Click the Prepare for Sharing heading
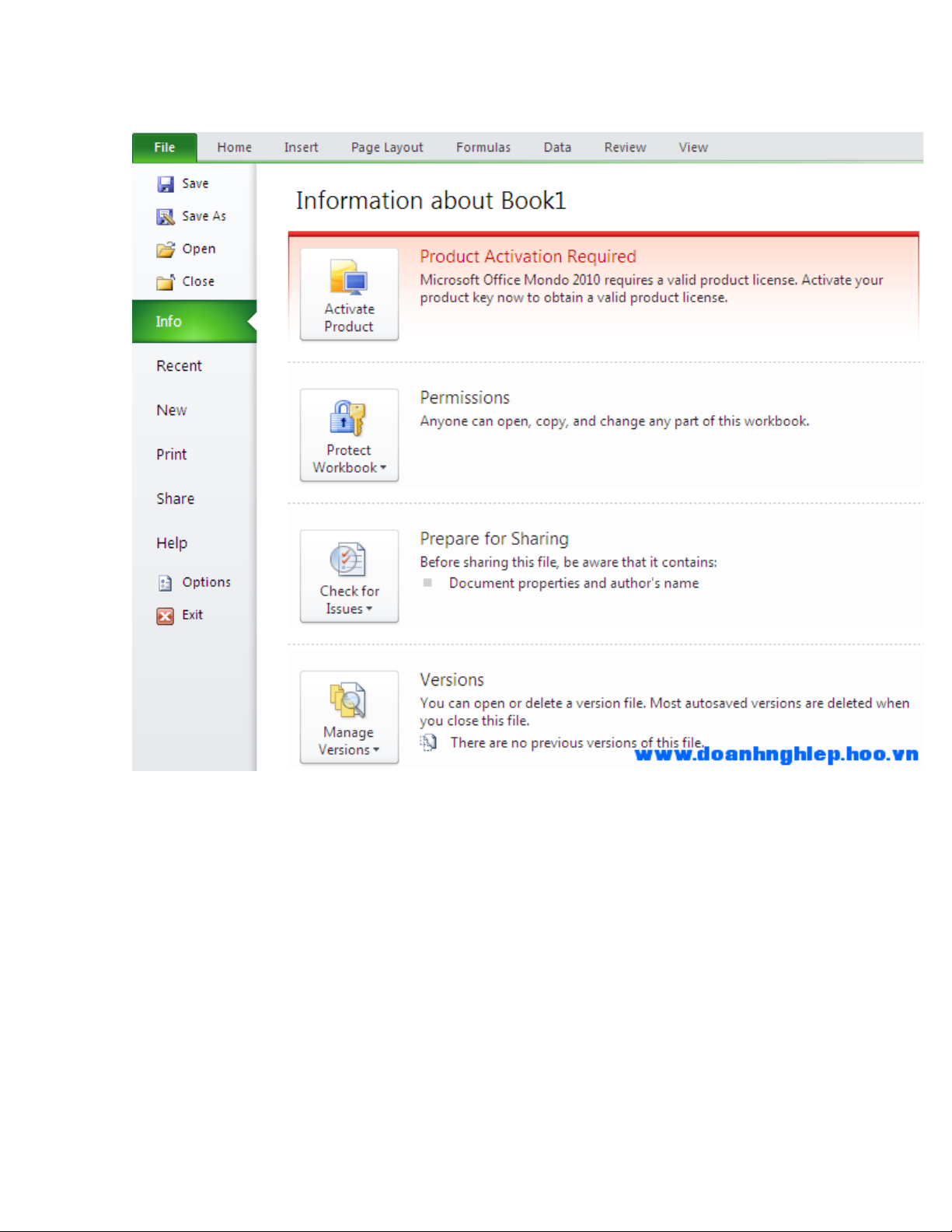The image size is (952, 1232). point(494,539)
